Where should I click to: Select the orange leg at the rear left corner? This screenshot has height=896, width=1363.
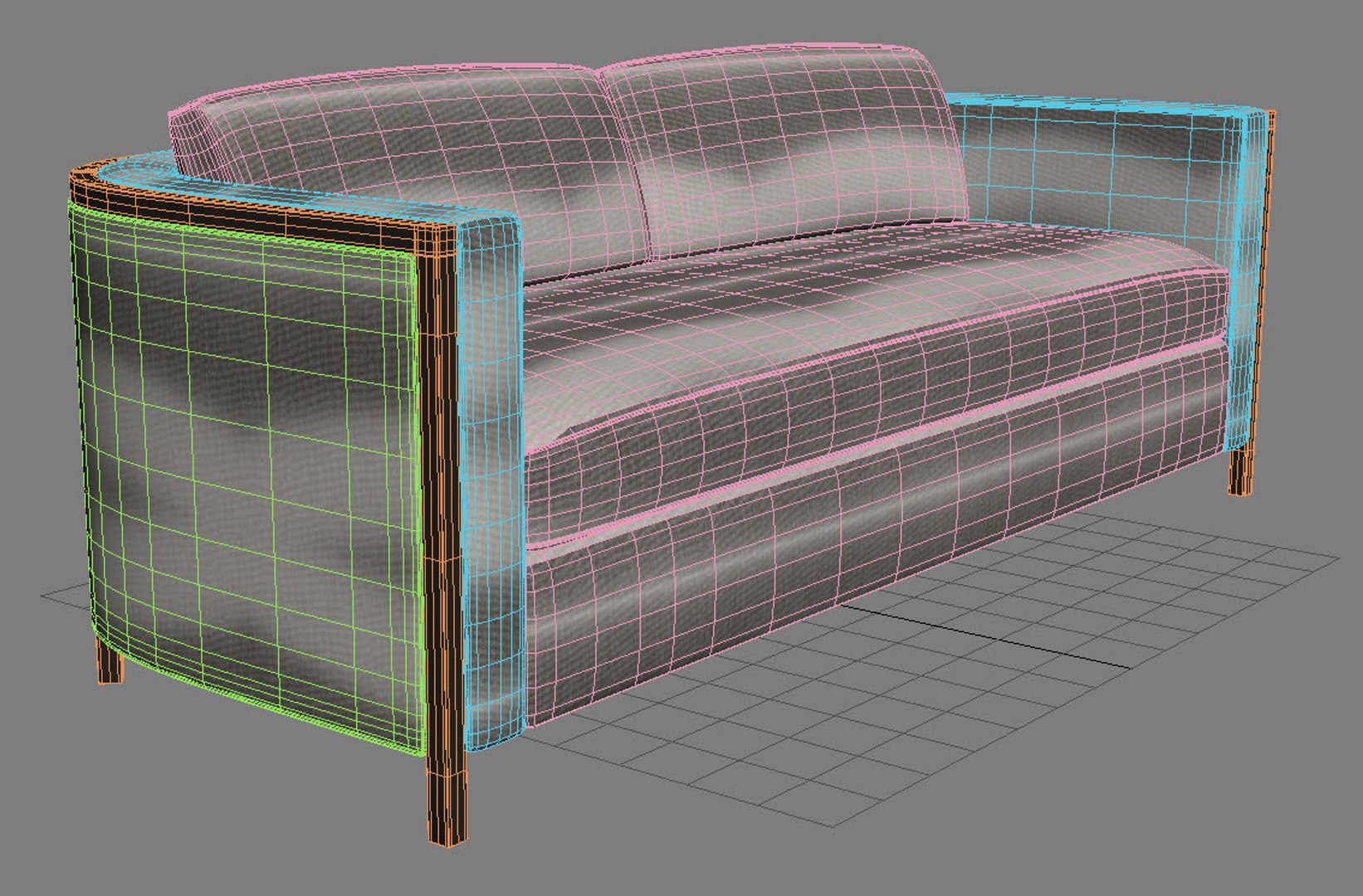110,662
